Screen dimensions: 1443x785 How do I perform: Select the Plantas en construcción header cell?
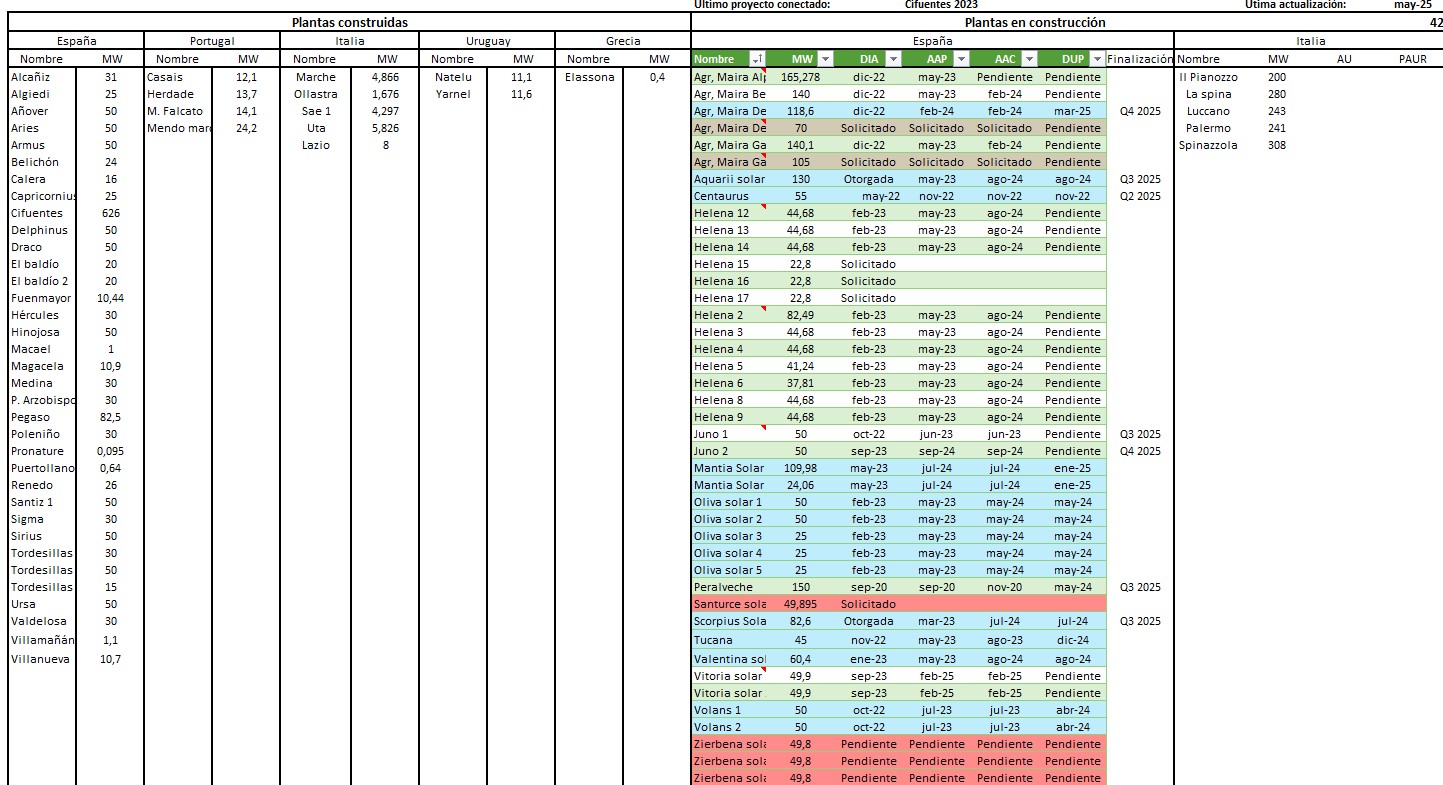pos(1035,22)
